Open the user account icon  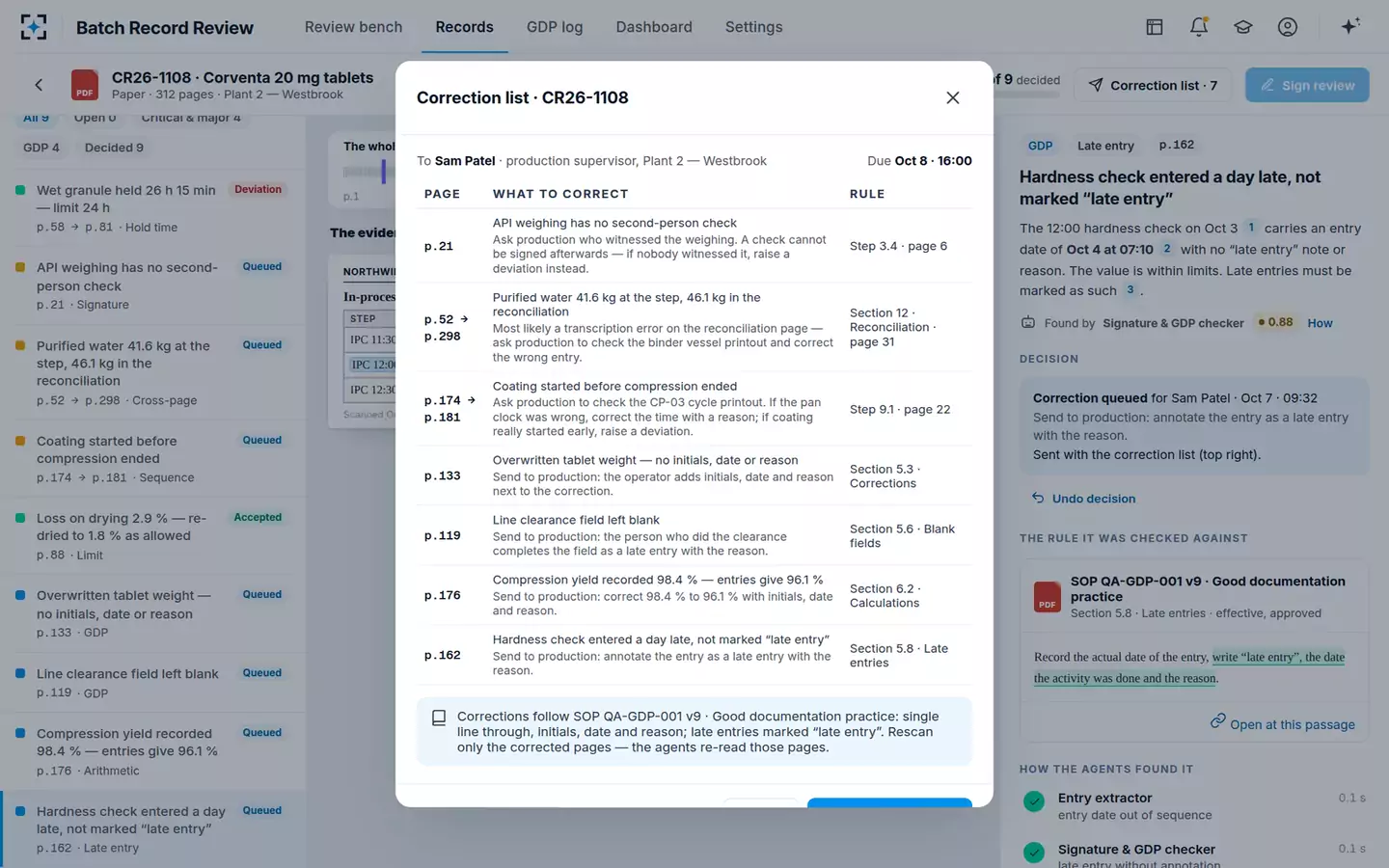click(x=1288, y=27)
